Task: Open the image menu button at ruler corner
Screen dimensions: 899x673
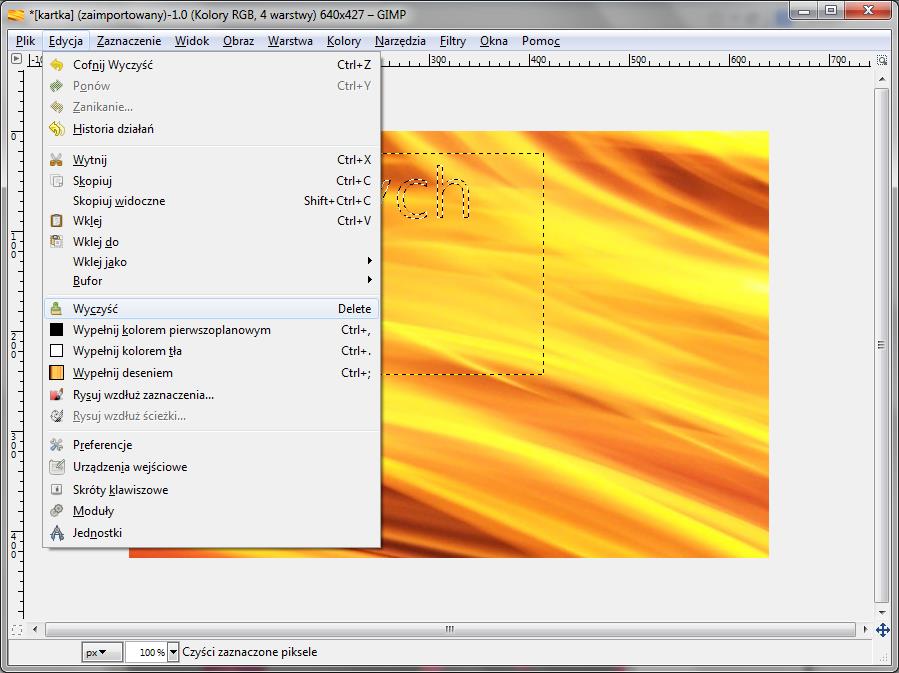Action: point(17,58)
